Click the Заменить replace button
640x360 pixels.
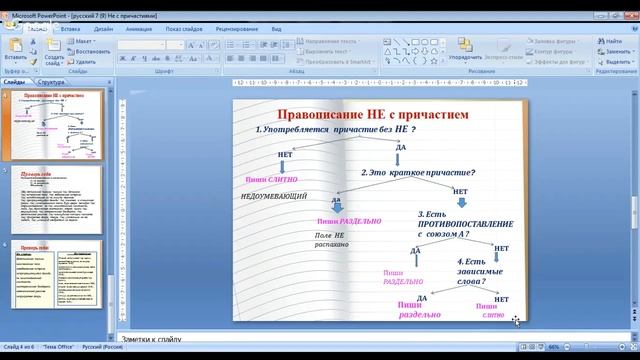616,52
